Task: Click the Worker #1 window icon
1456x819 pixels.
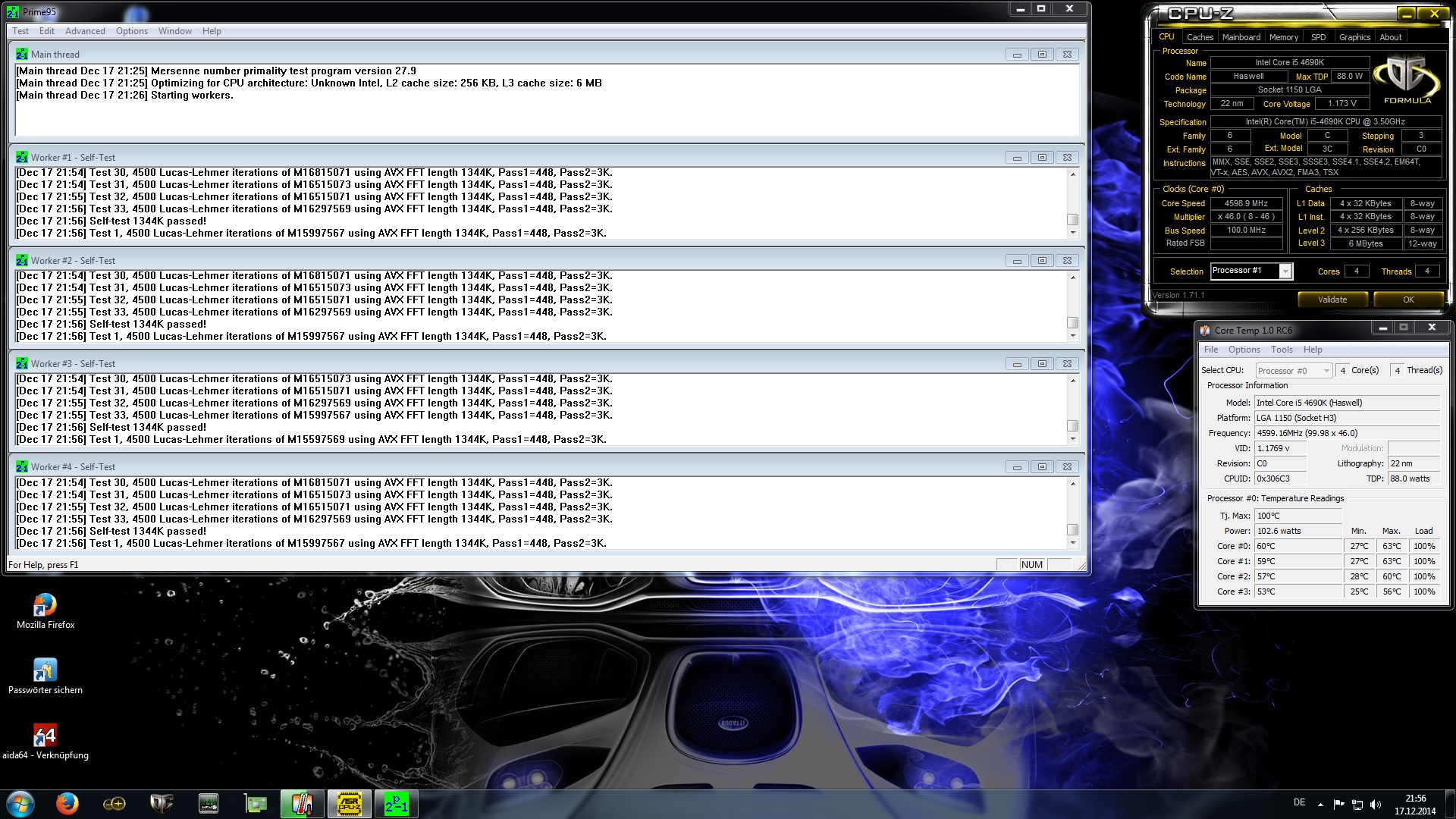Action: tap(22, 157)
